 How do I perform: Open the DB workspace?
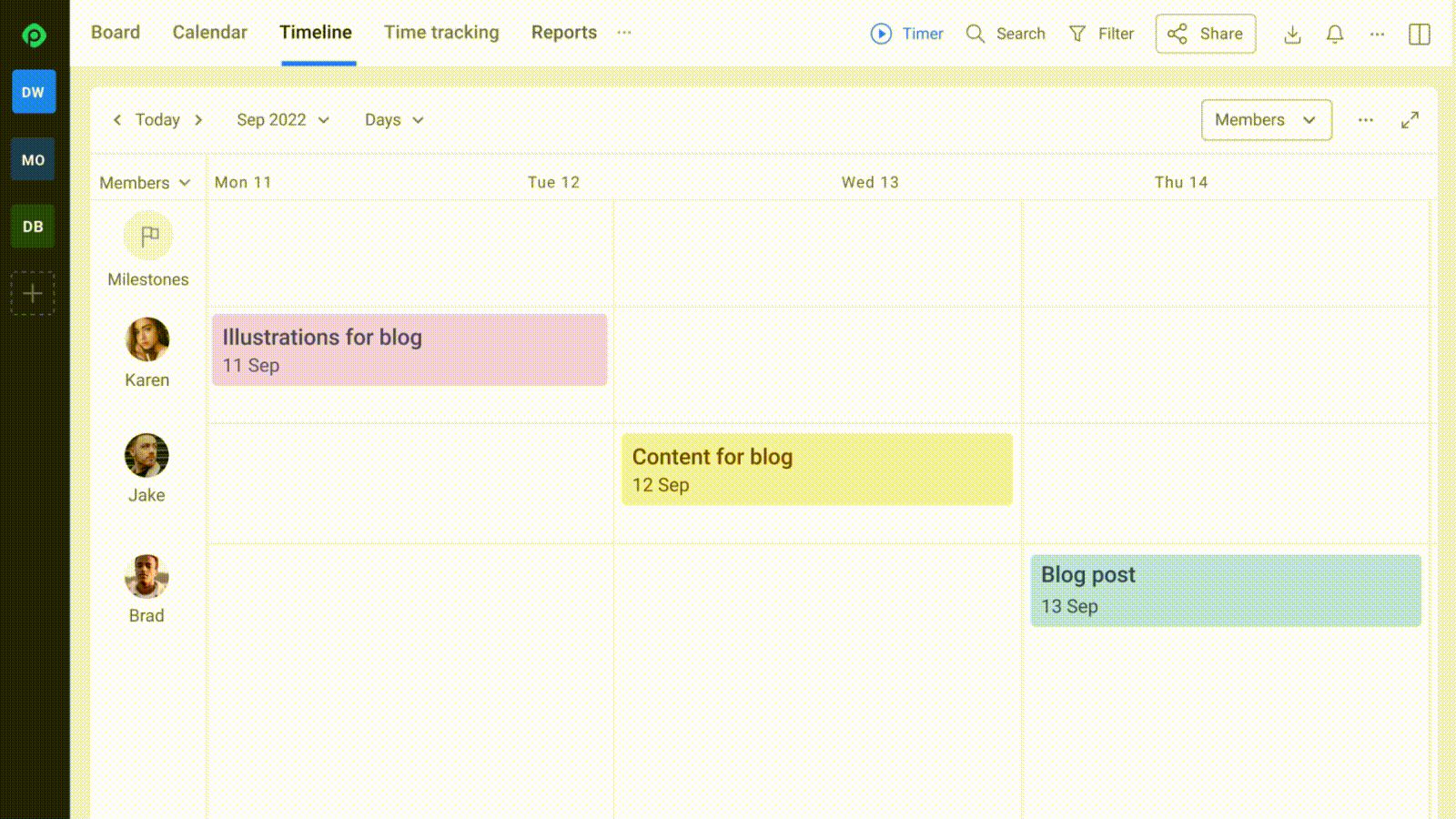pos(34,227)
